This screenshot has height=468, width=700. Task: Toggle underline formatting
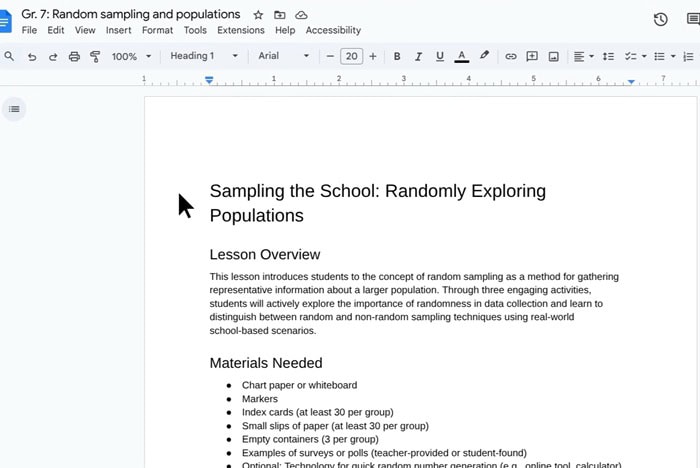440,57
